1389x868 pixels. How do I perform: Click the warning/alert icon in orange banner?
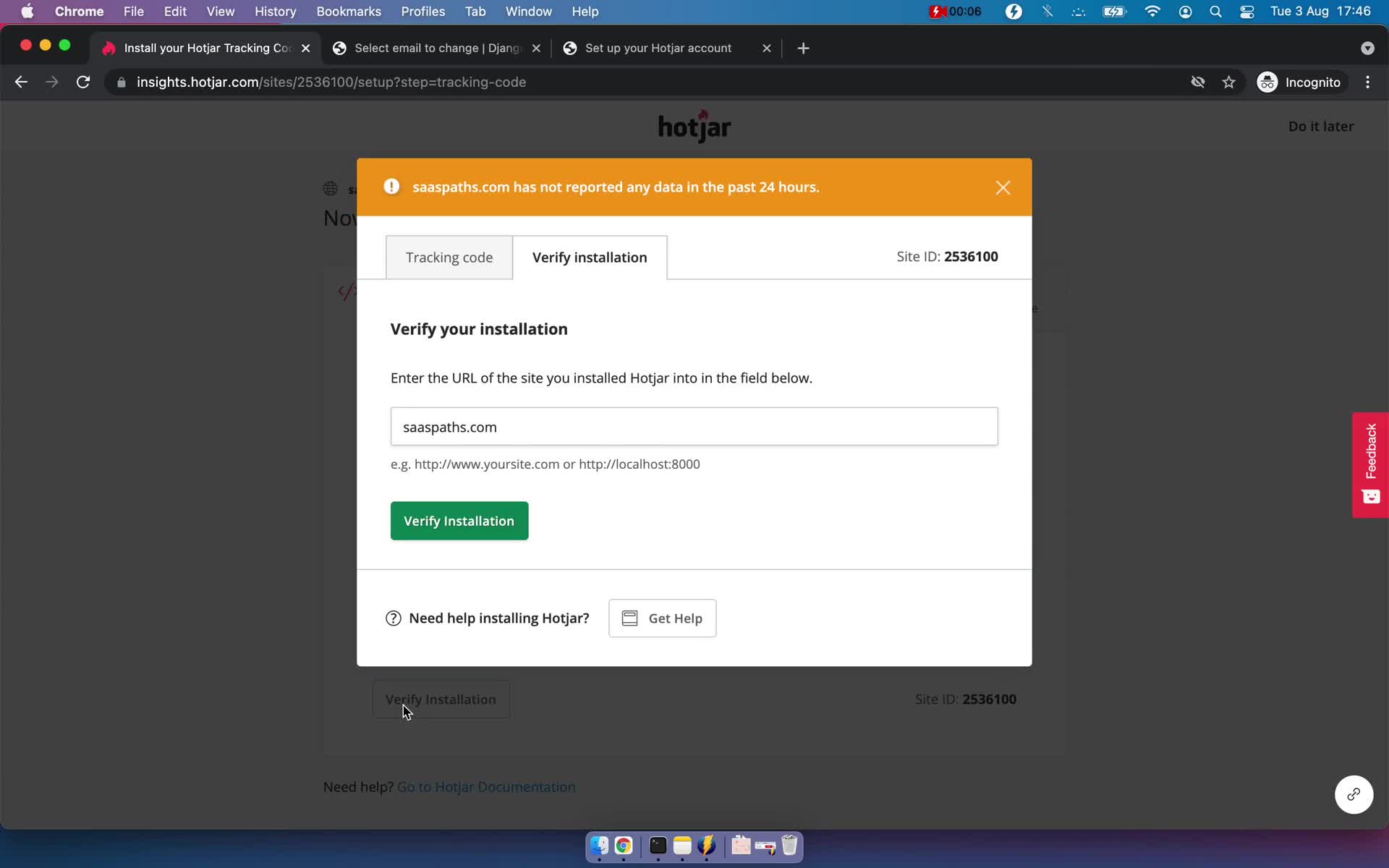point(391,186)
